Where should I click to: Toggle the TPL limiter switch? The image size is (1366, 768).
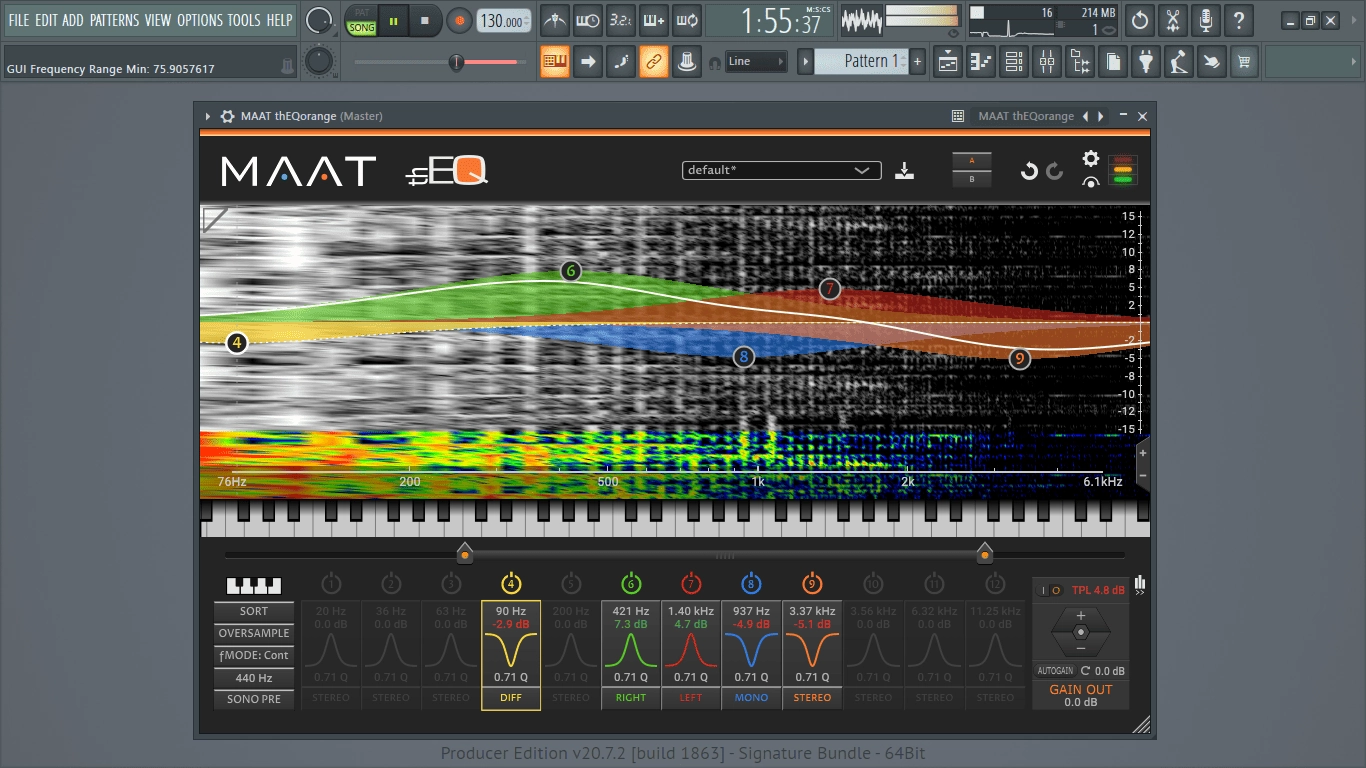1052,590
